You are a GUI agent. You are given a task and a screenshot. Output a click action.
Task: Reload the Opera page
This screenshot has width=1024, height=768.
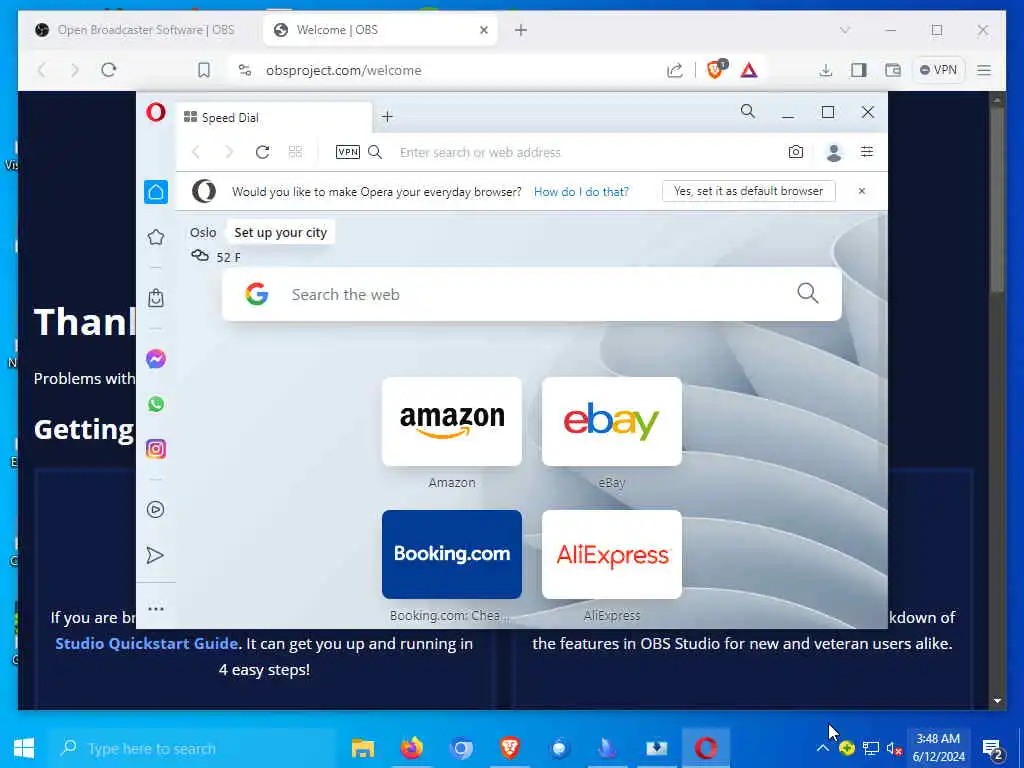pos(263,152)
